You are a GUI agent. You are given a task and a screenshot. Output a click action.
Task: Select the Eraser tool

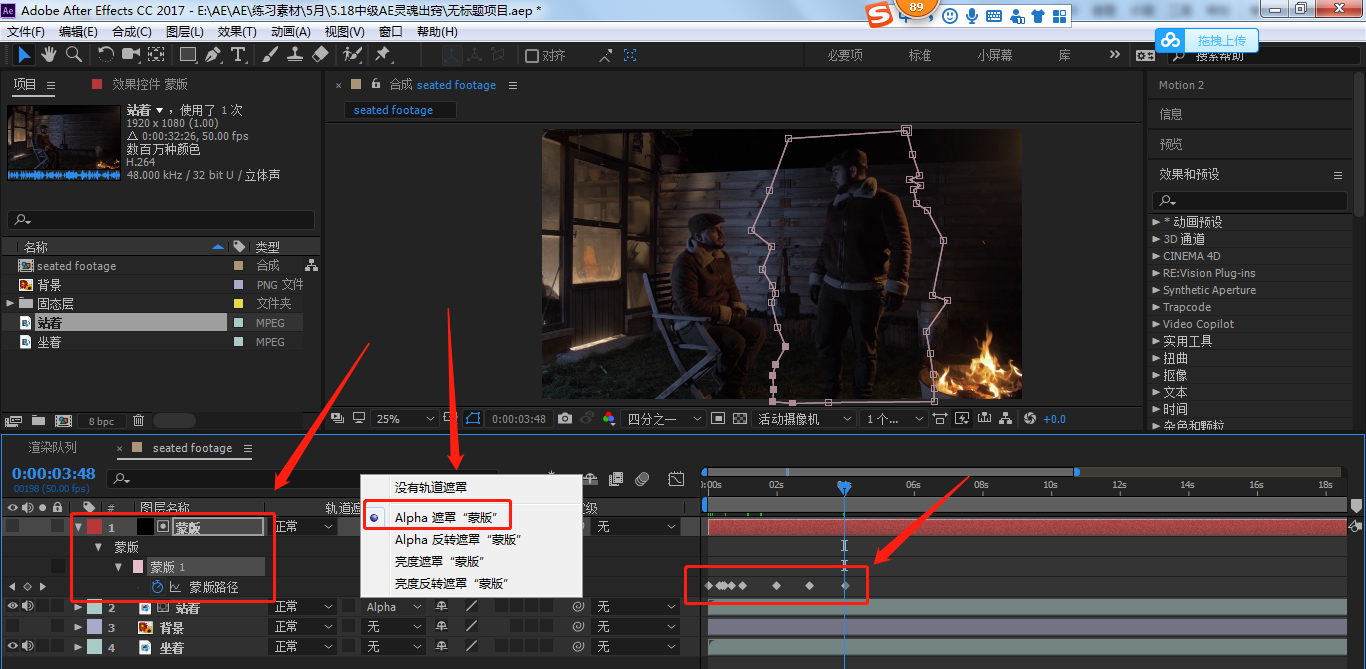point(320,54)
